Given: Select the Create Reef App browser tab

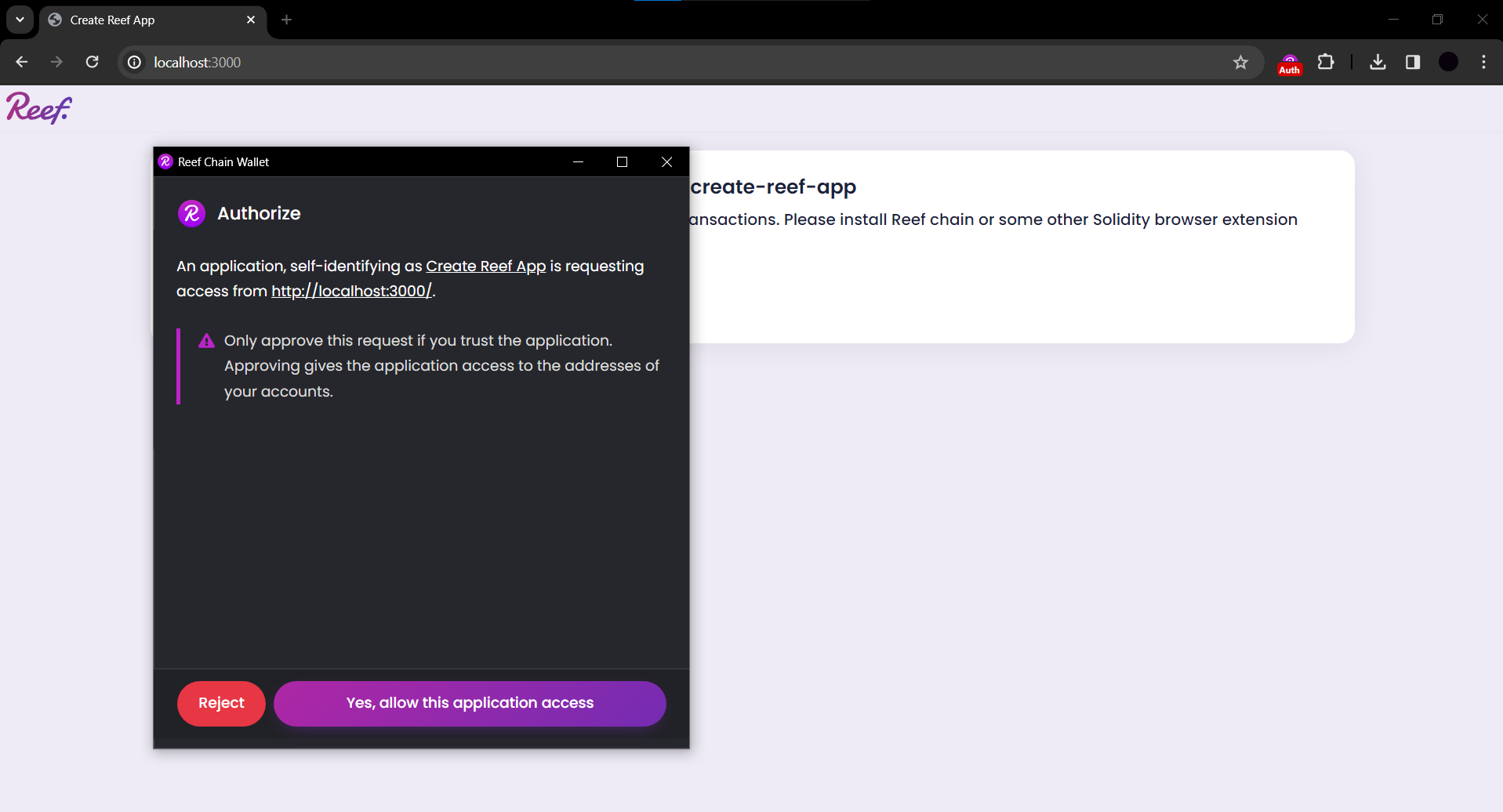Looking at the screenshot, I should click(153, 20).
